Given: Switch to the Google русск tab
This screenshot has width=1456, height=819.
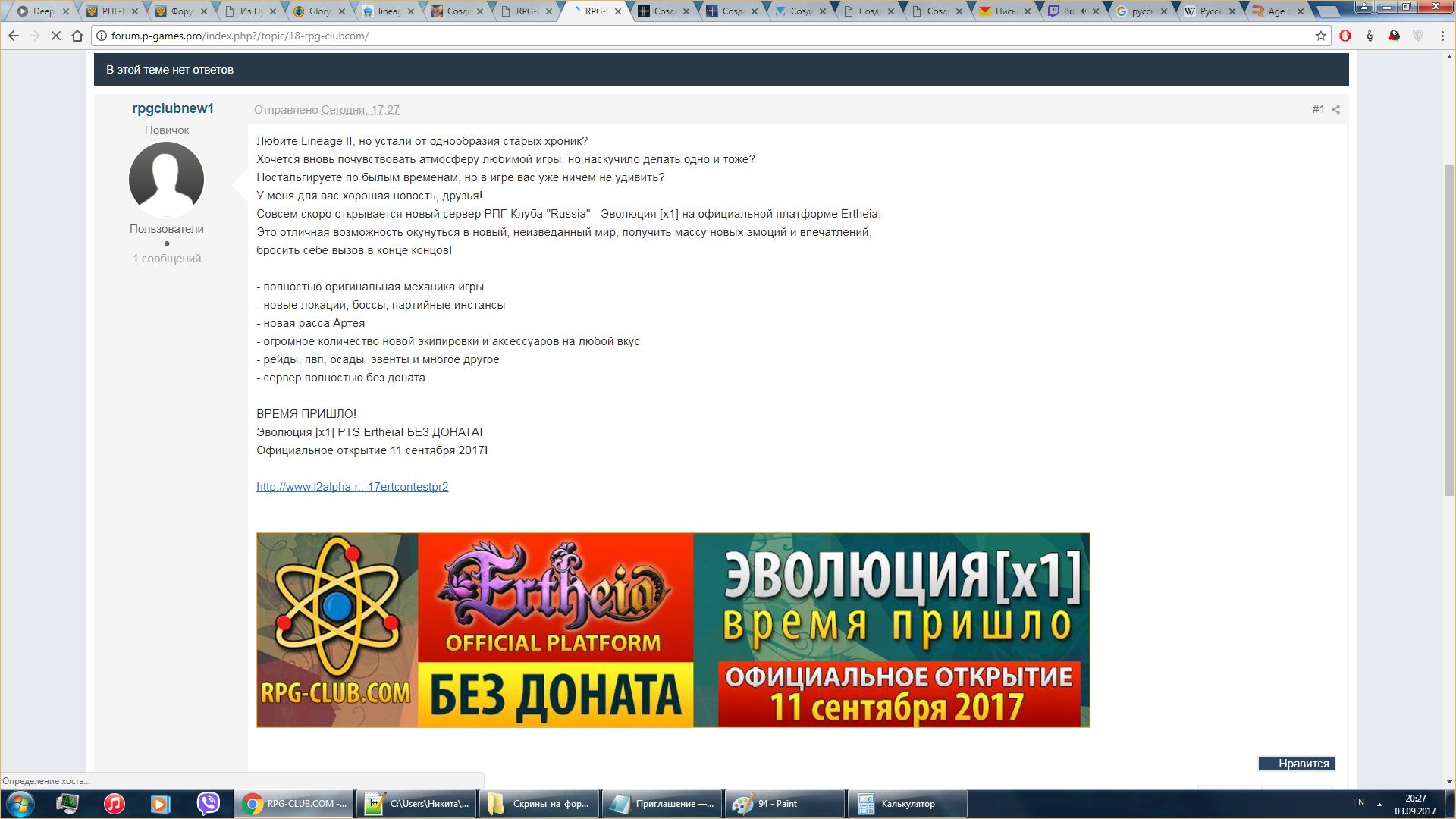Looking at the screenshot, I should tap(1142, 11).
